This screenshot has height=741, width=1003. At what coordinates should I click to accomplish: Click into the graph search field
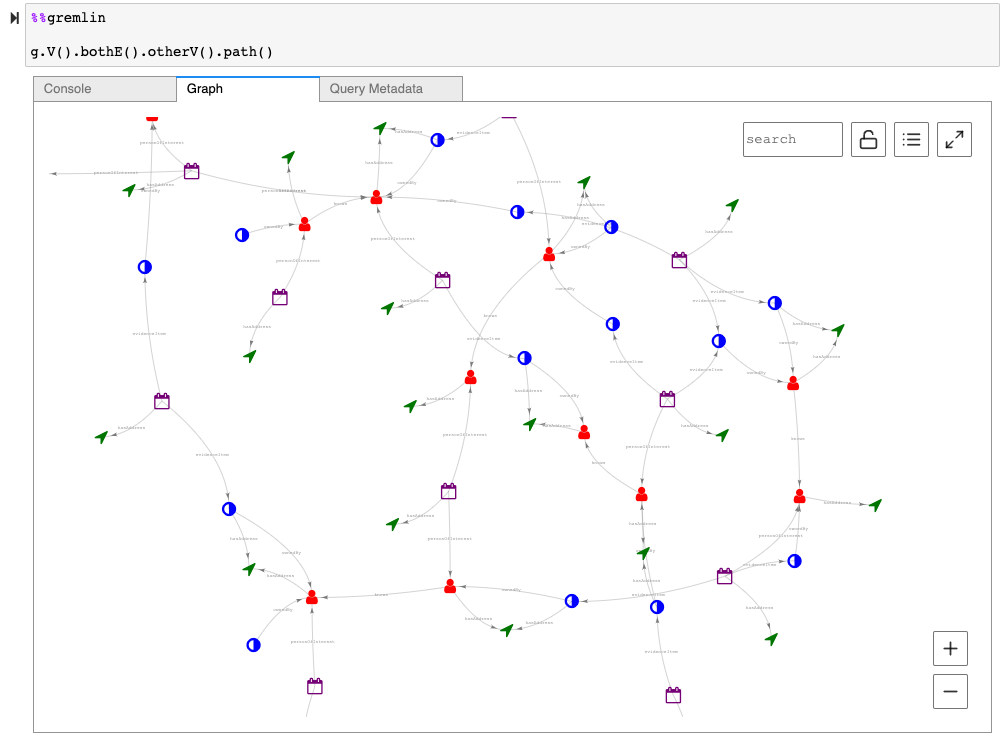(x=792, y=139)
